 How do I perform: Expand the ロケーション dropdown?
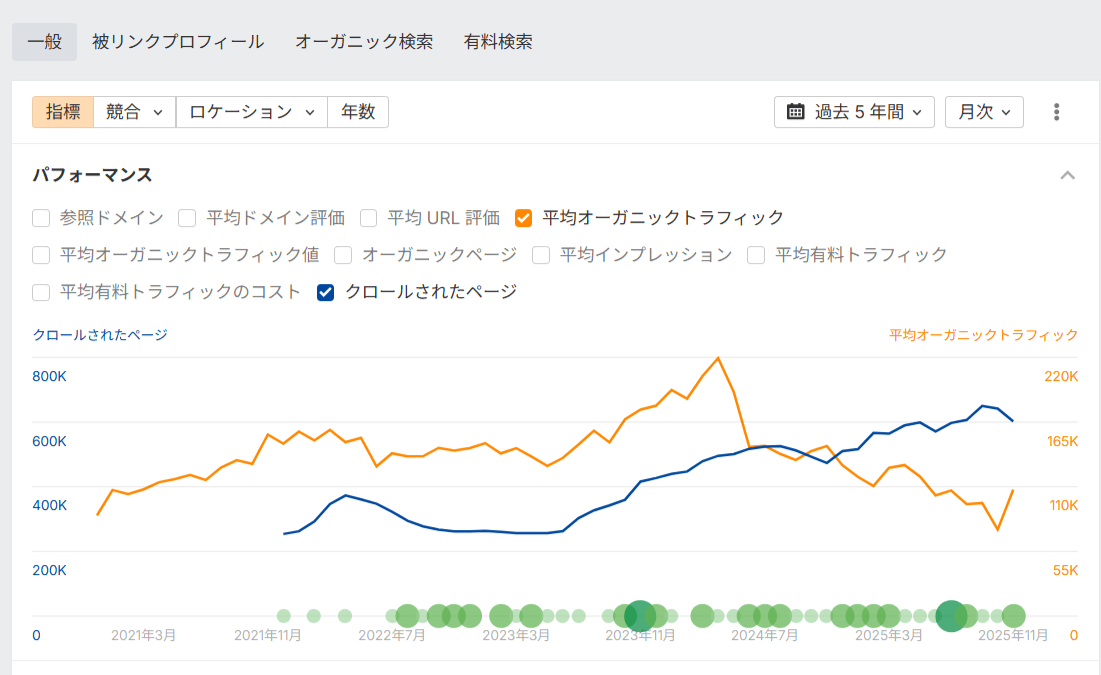coord(251,112)
